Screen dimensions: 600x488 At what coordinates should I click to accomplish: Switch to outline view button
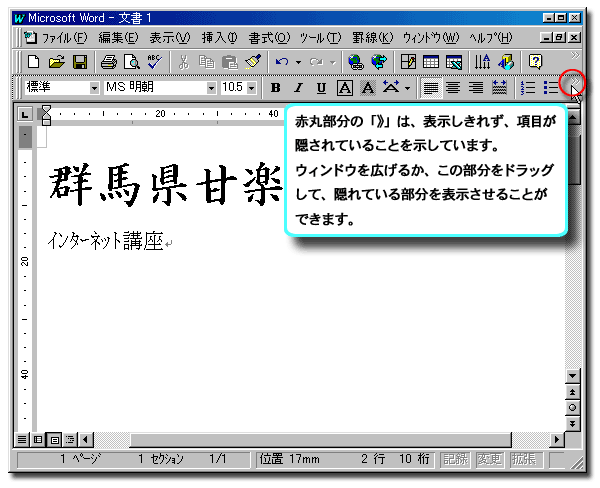(x=70, y=439)
